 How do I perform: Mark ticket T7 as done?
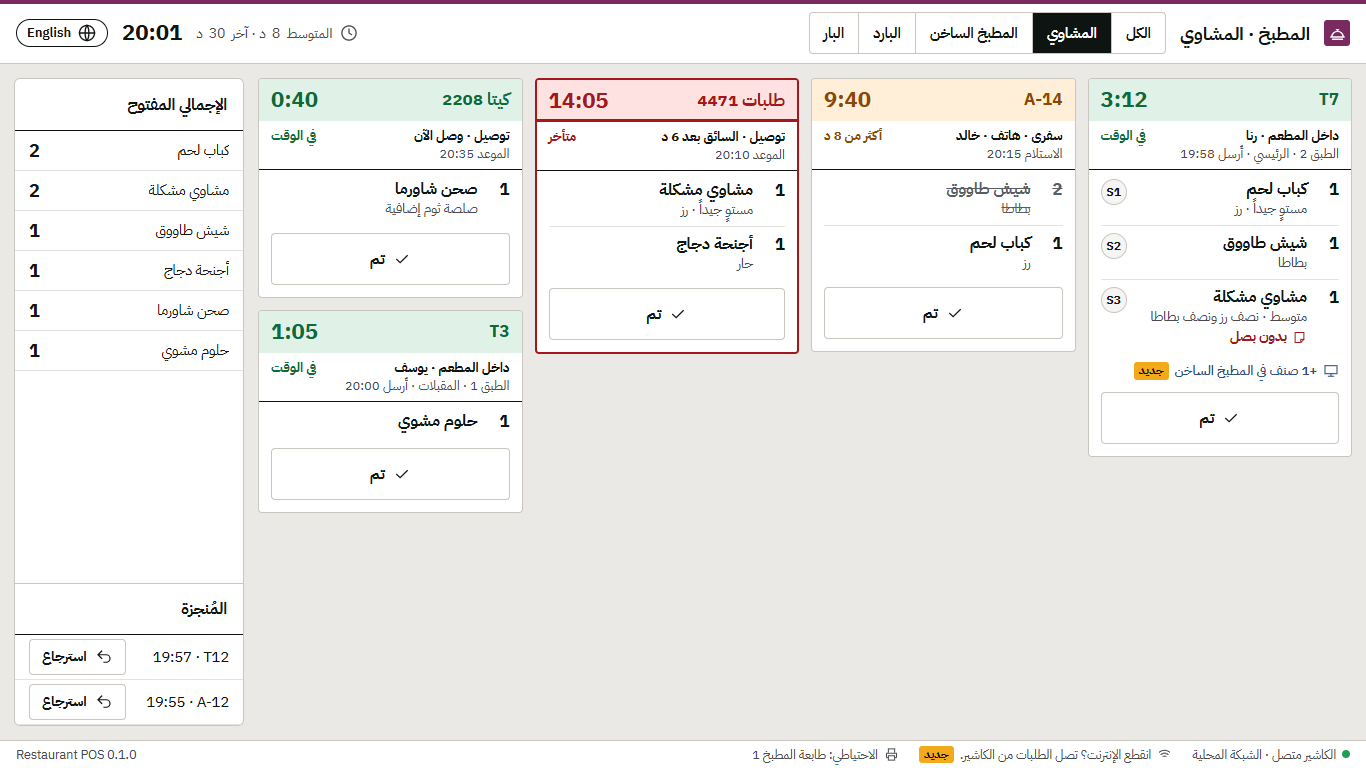pos(1219,418)
